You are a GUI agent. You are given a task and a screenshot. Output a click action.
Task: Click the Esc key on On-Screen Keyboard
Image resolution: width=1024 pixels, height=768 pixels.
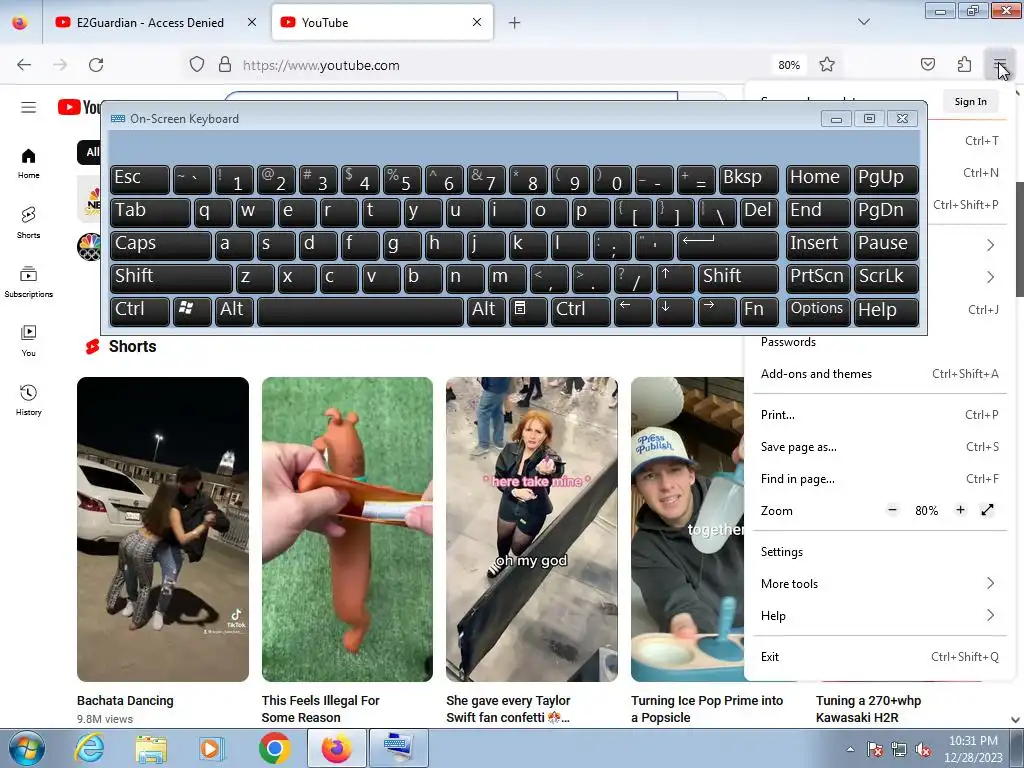pyautogui.click(x=140, y=178)
